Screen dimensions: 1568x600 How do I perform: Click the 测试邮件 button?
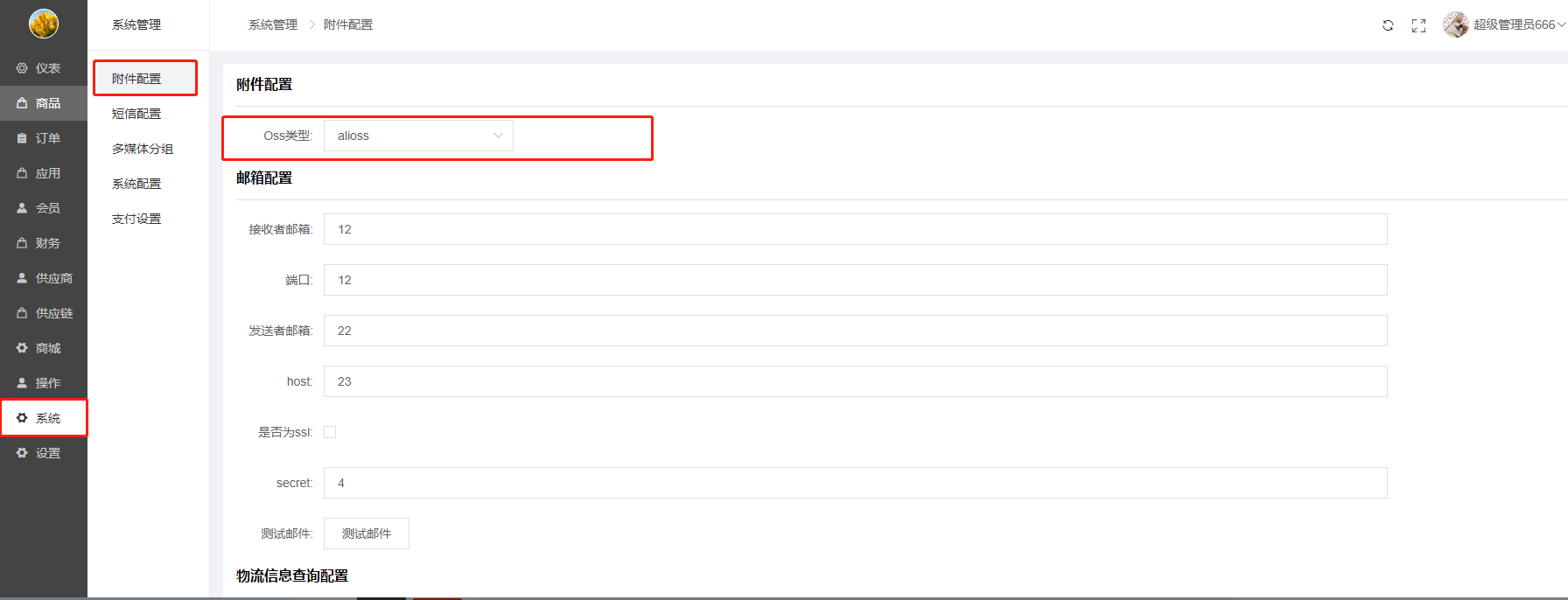tap(367, 534)
